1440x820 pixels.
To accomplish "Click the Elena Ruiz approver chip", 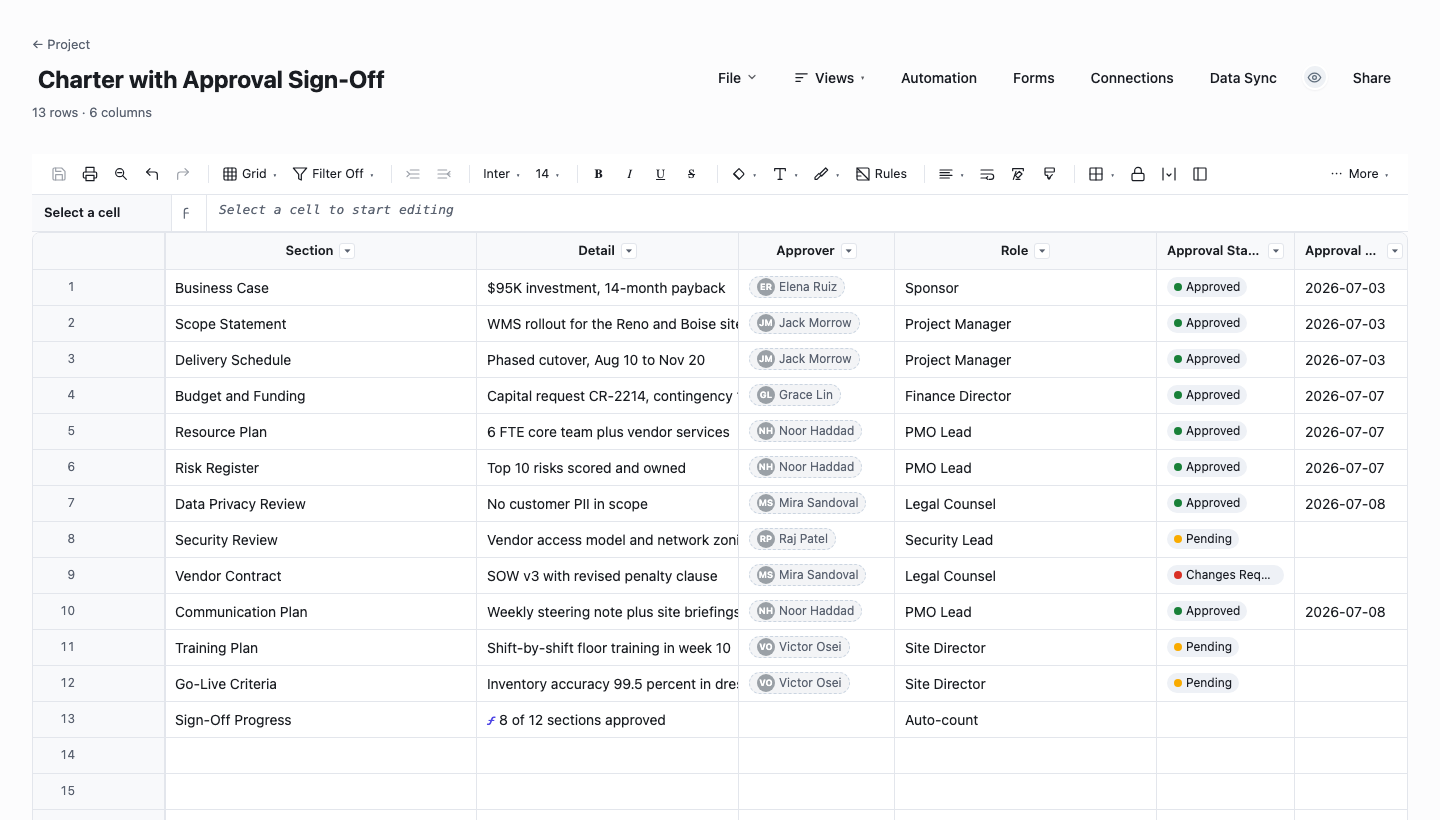I will [797, 287].
